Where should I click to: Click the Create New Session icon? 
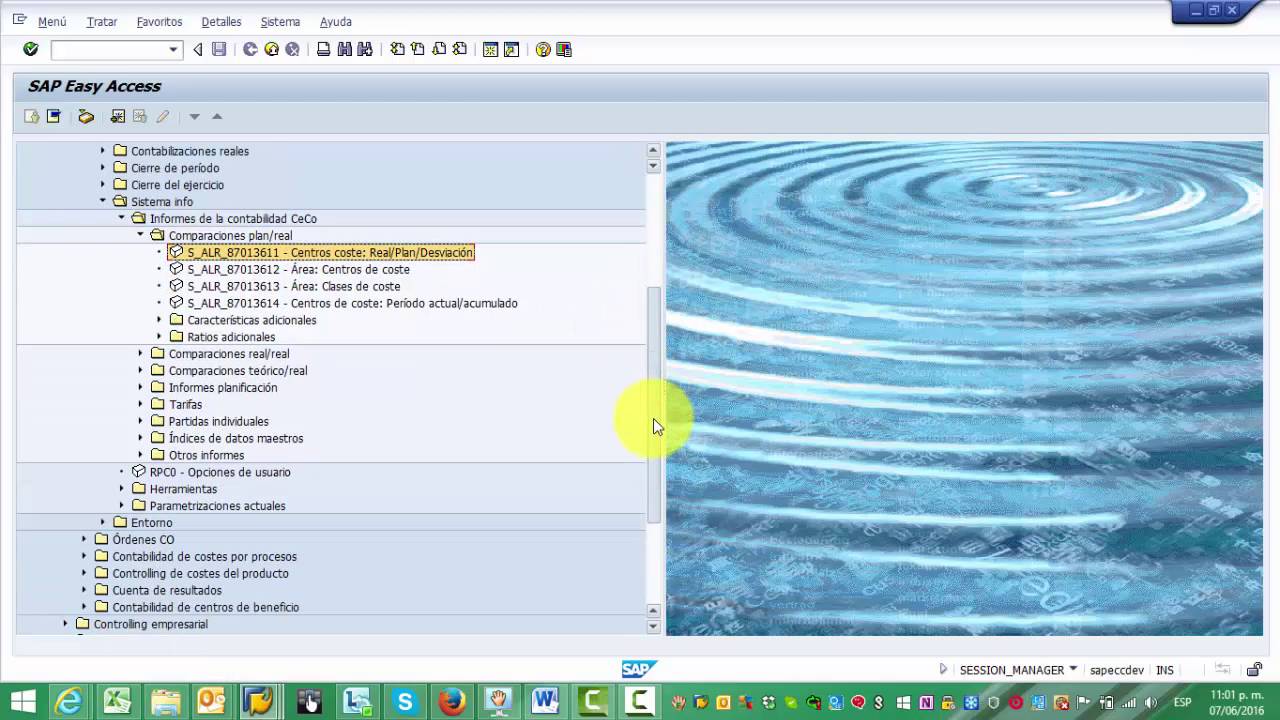491,49
